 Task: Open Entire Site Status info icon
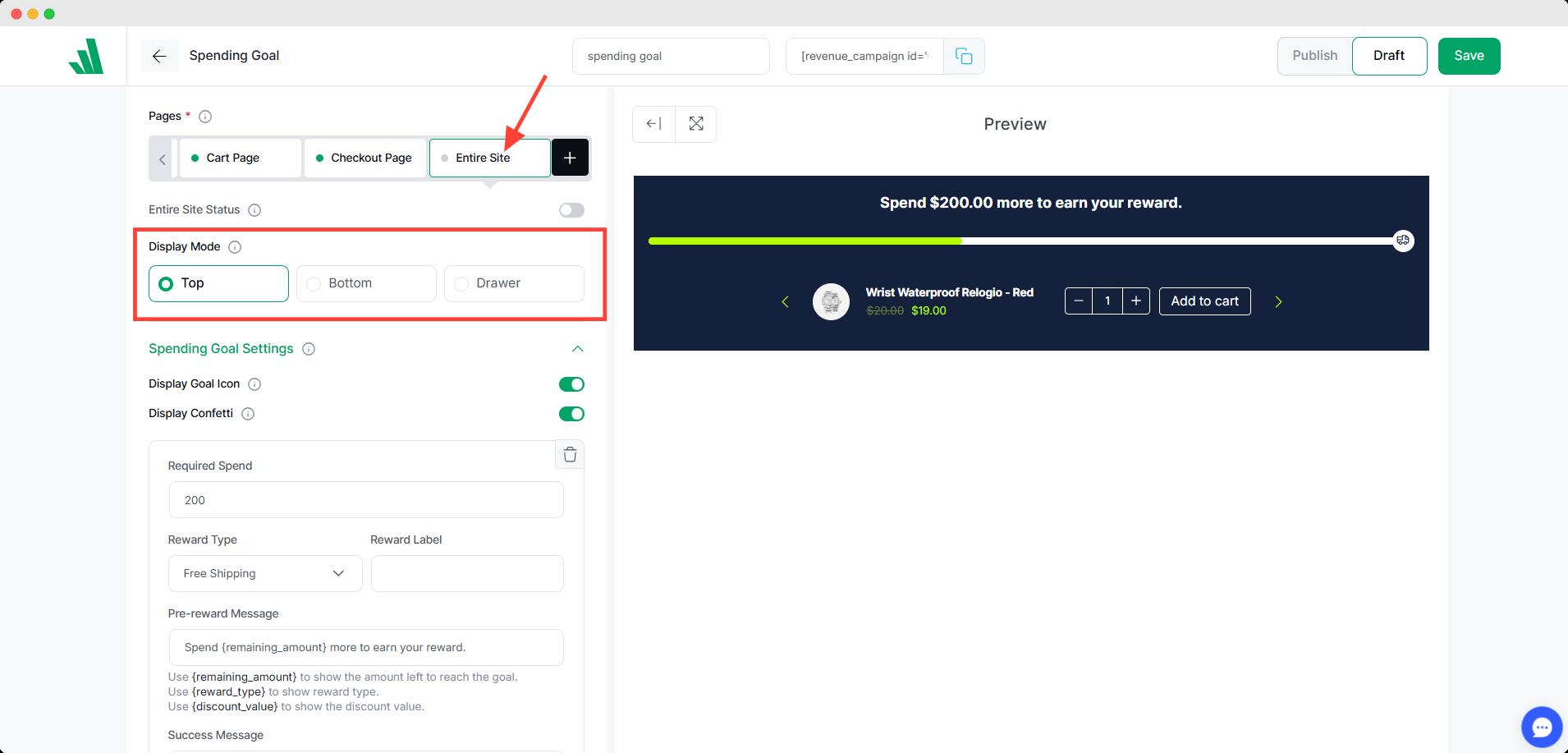[254, 210]
